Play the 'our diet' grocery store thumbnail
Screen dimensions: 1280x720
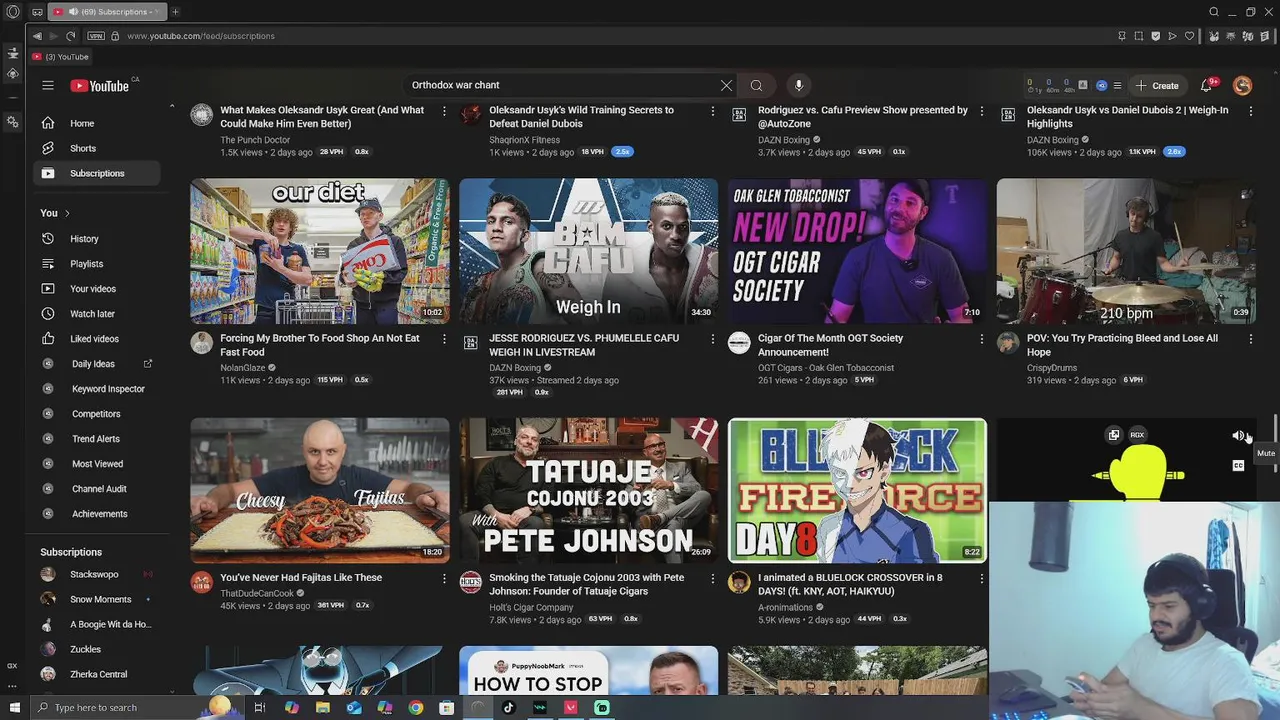[x=320, y=251]
